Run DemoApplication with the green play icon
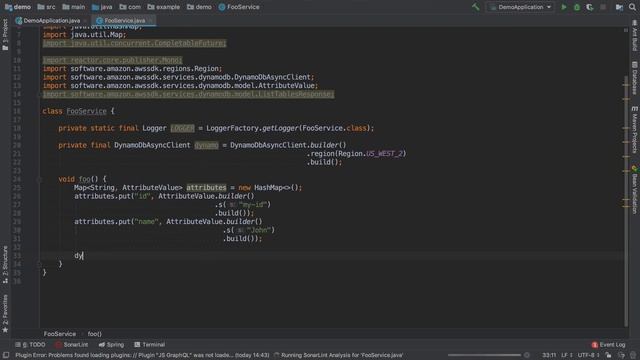This screenshot has height=360, width=640. pos(564,7)
